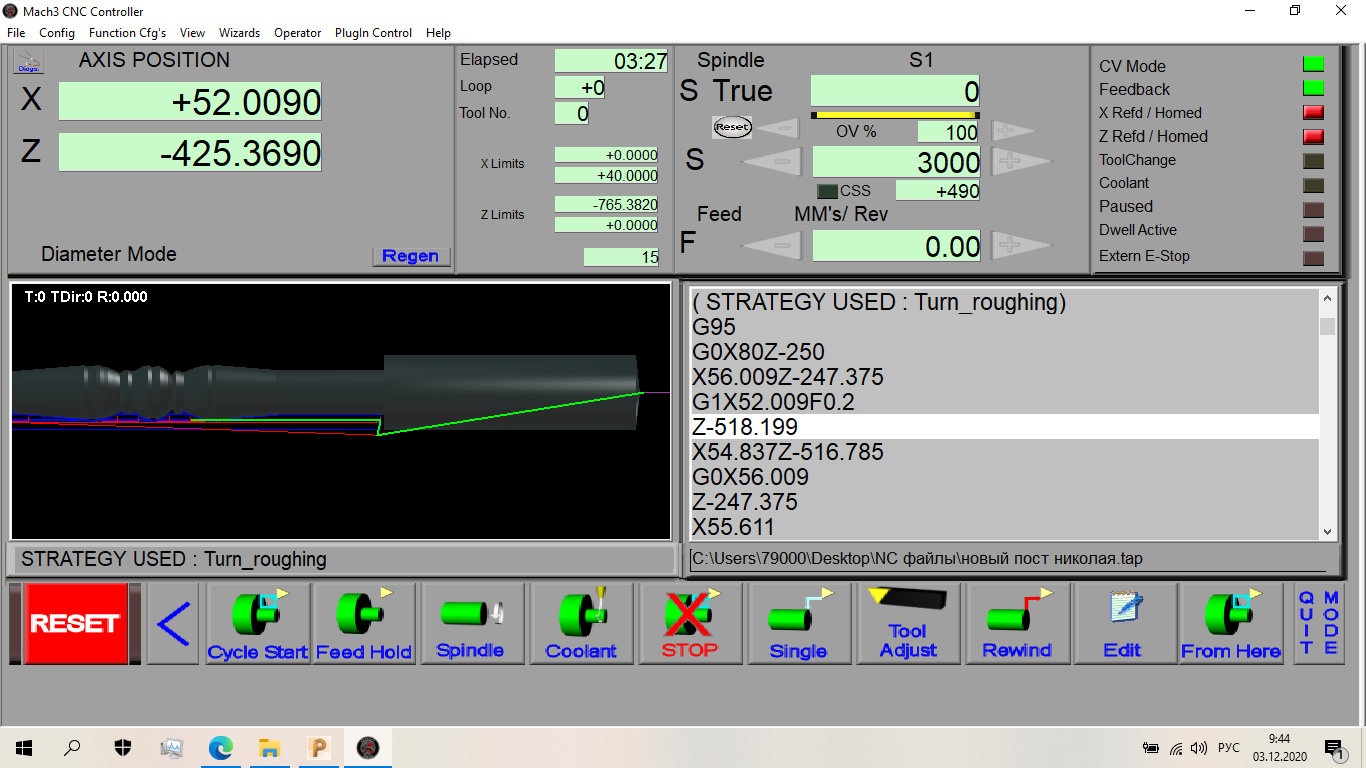The image size is (1366, 768).
Task: Rewind the G-code program
Action: pyautogui.click(x=1017, y=624)
